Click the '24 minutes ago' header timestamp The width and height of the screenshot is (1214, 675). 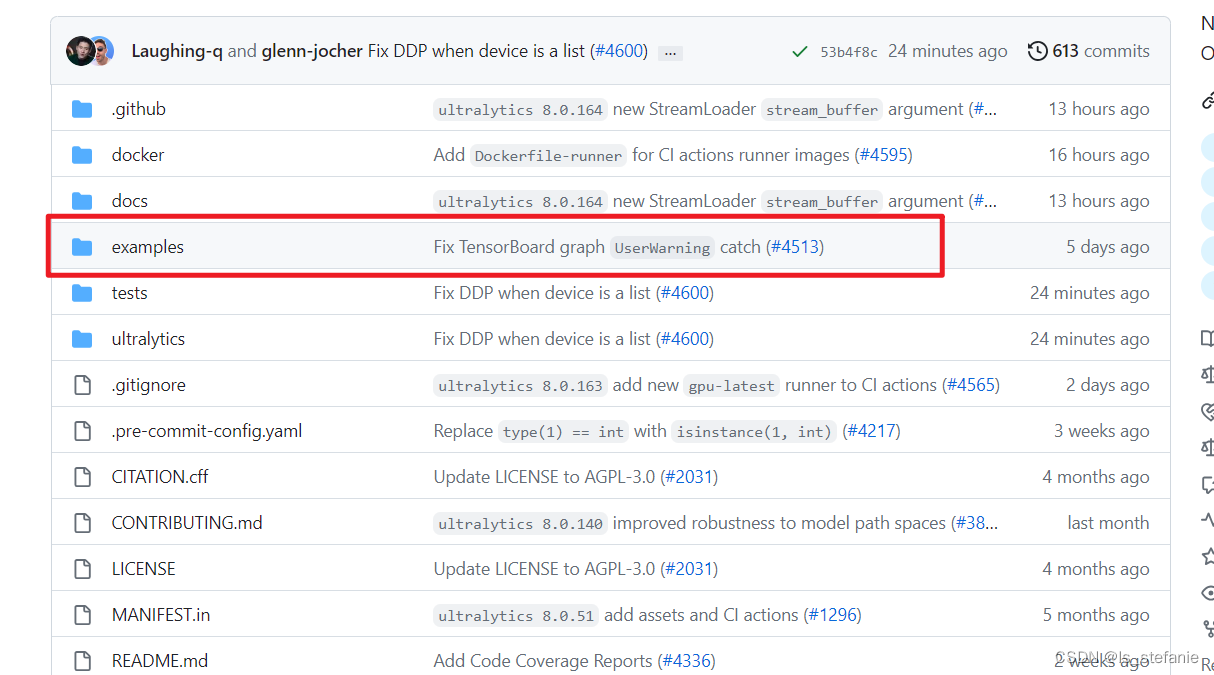[948, 51]
